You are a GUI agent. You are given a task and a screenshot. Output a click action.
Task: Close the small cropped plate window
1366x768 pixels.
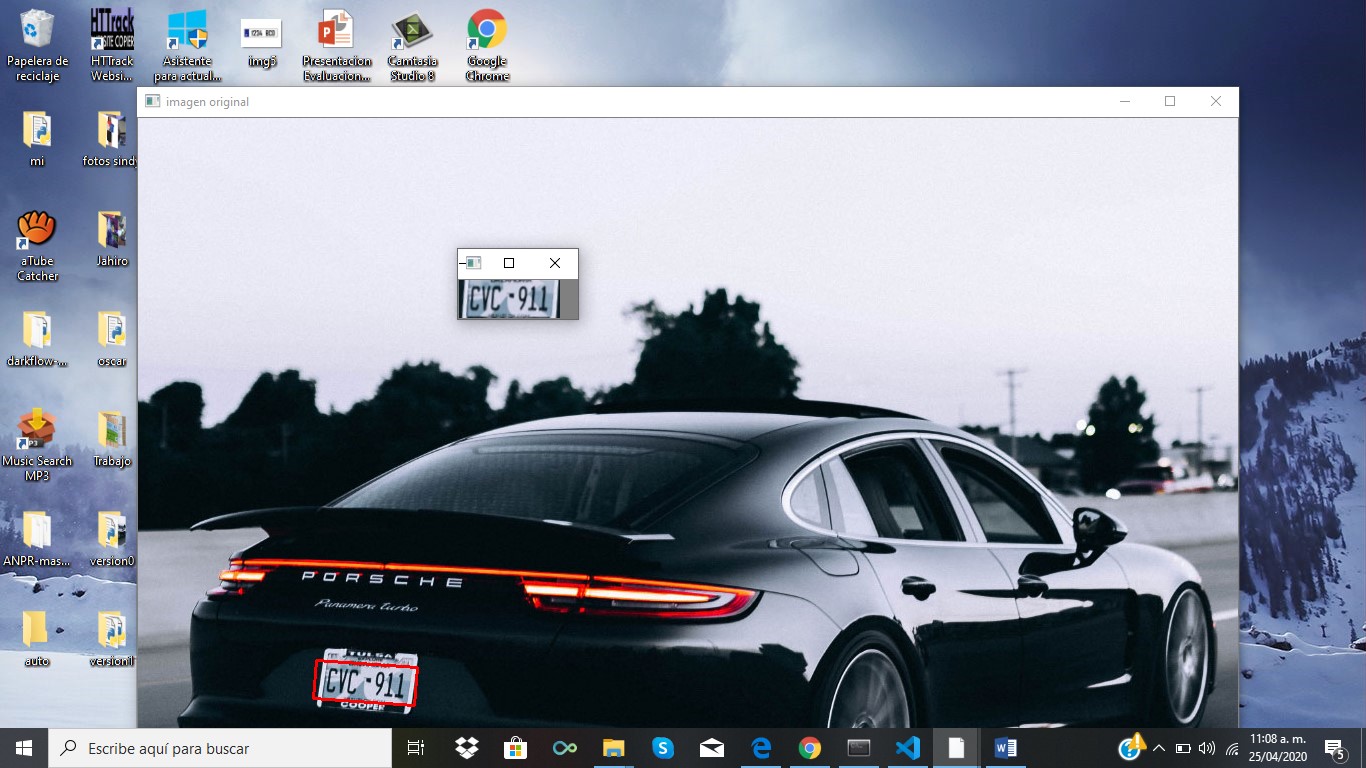555,263
